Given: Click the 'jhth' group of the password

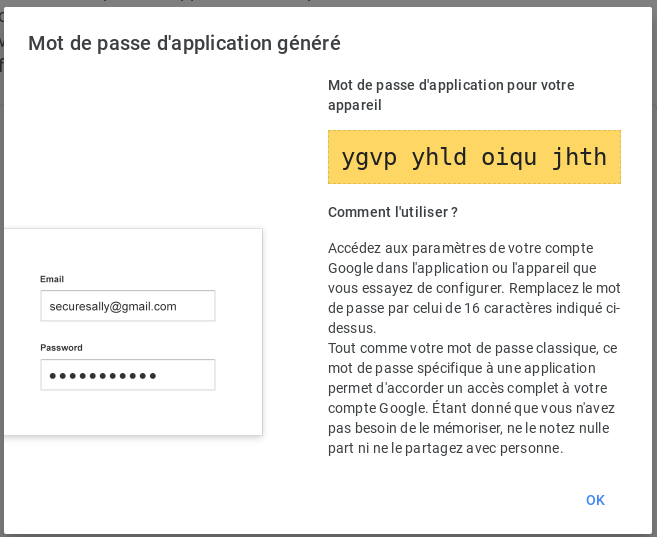Looking at the screenshot, I should (x=579, y=157).
